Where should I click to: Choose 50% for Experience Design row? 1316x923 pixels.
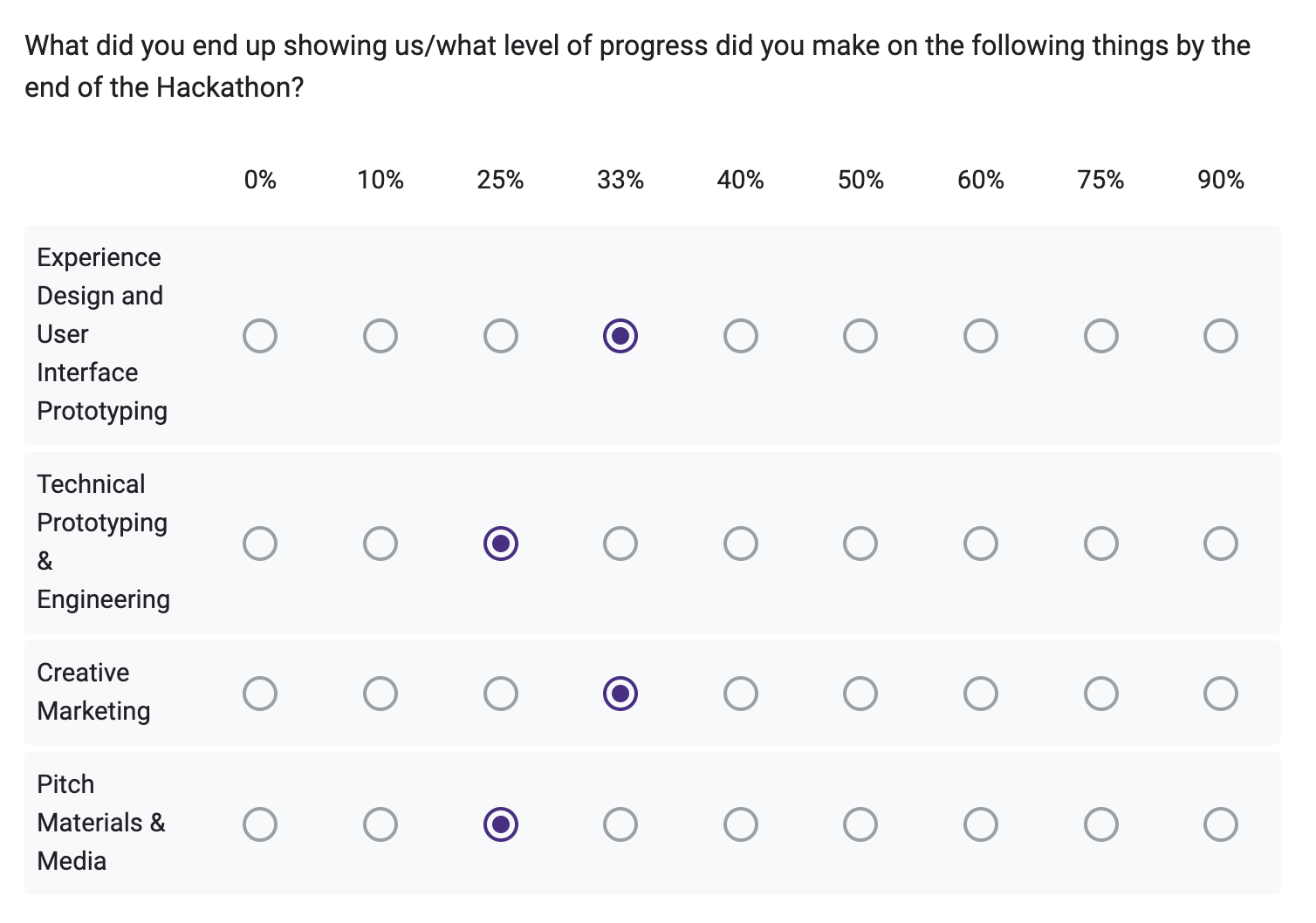[860, 336]
